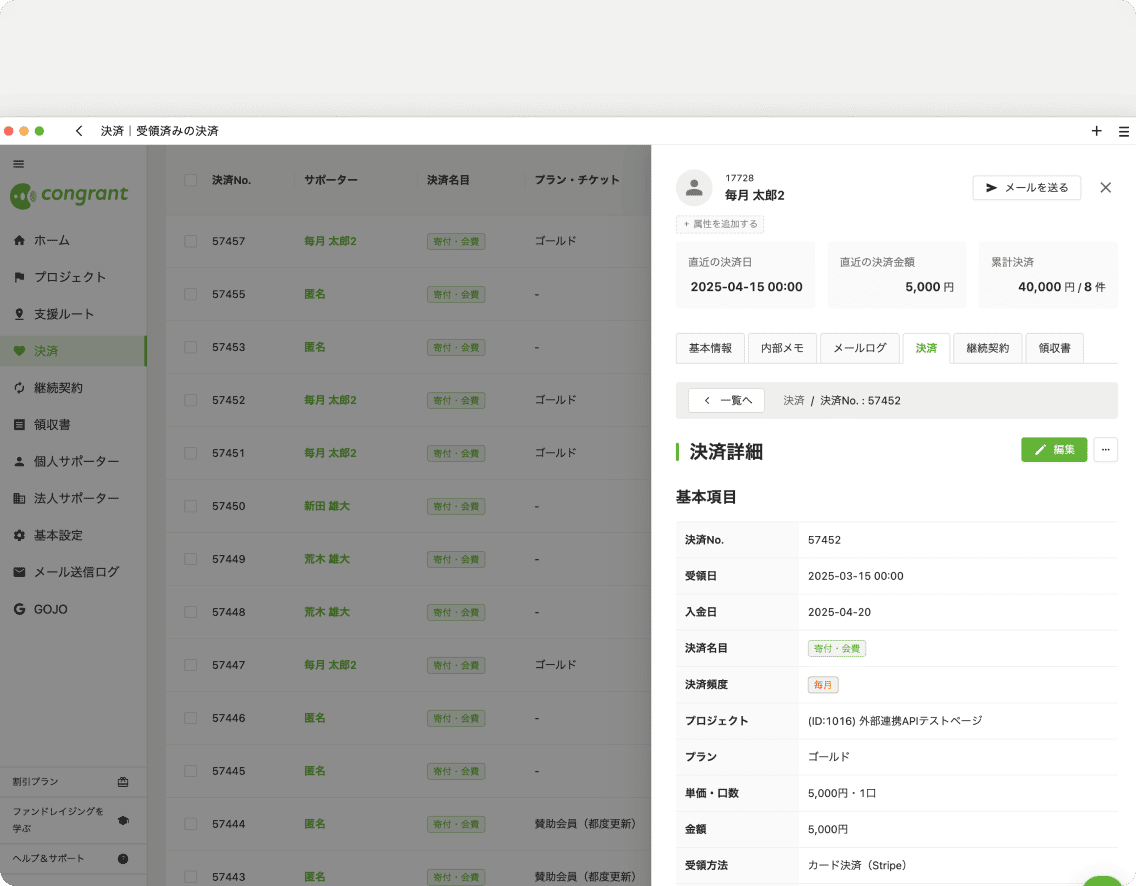This screenshot has width=1136, height=886.
Task: Click the hamburger menu icon above the Congrant logo
Action: pyautogui.click(x=18, y=164)
